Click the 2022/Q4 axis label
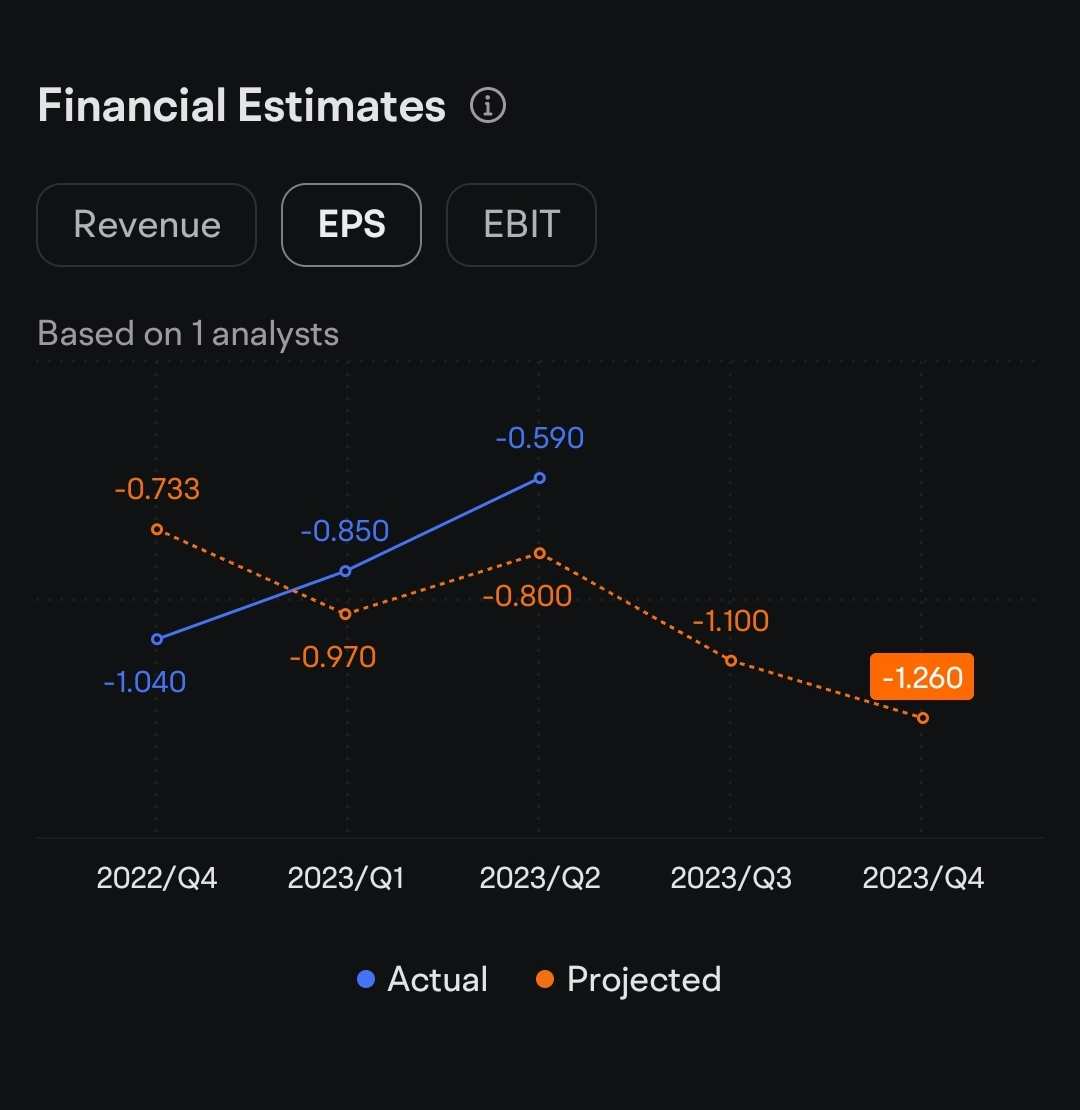This screenshot has height=1110, width=1080. (x=157, y=877)
